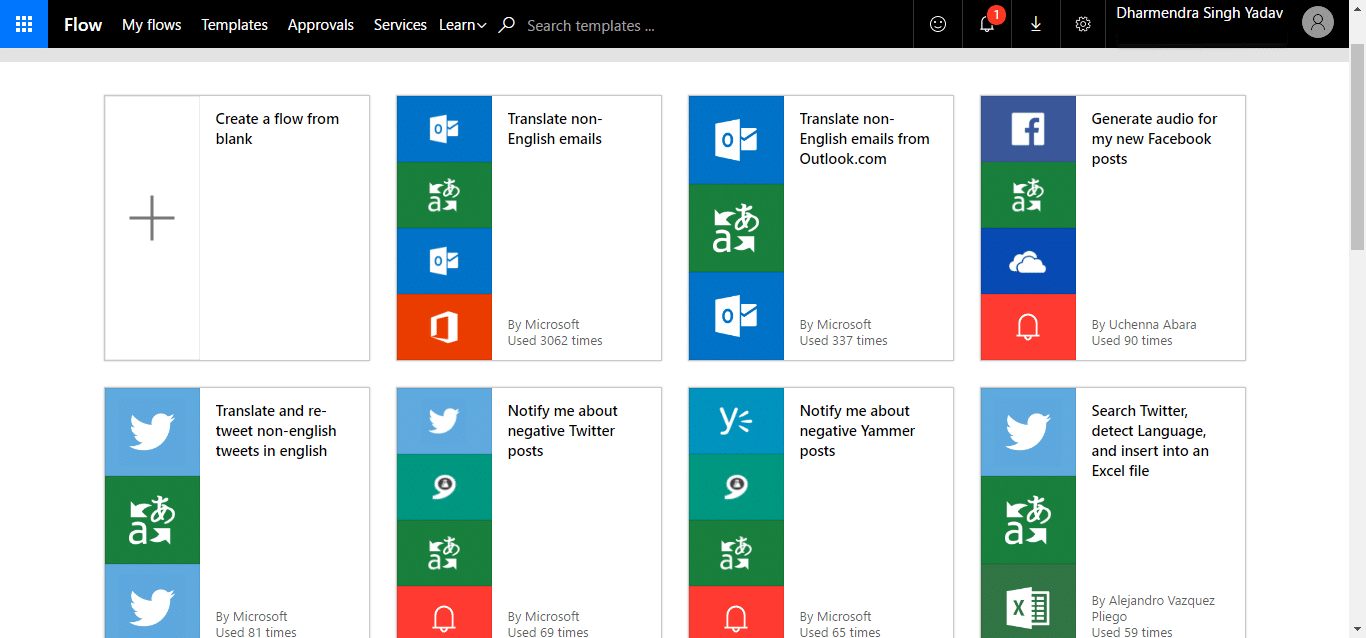Click the Office icon in Translate non-English emails card

click(x=444, y=327)
